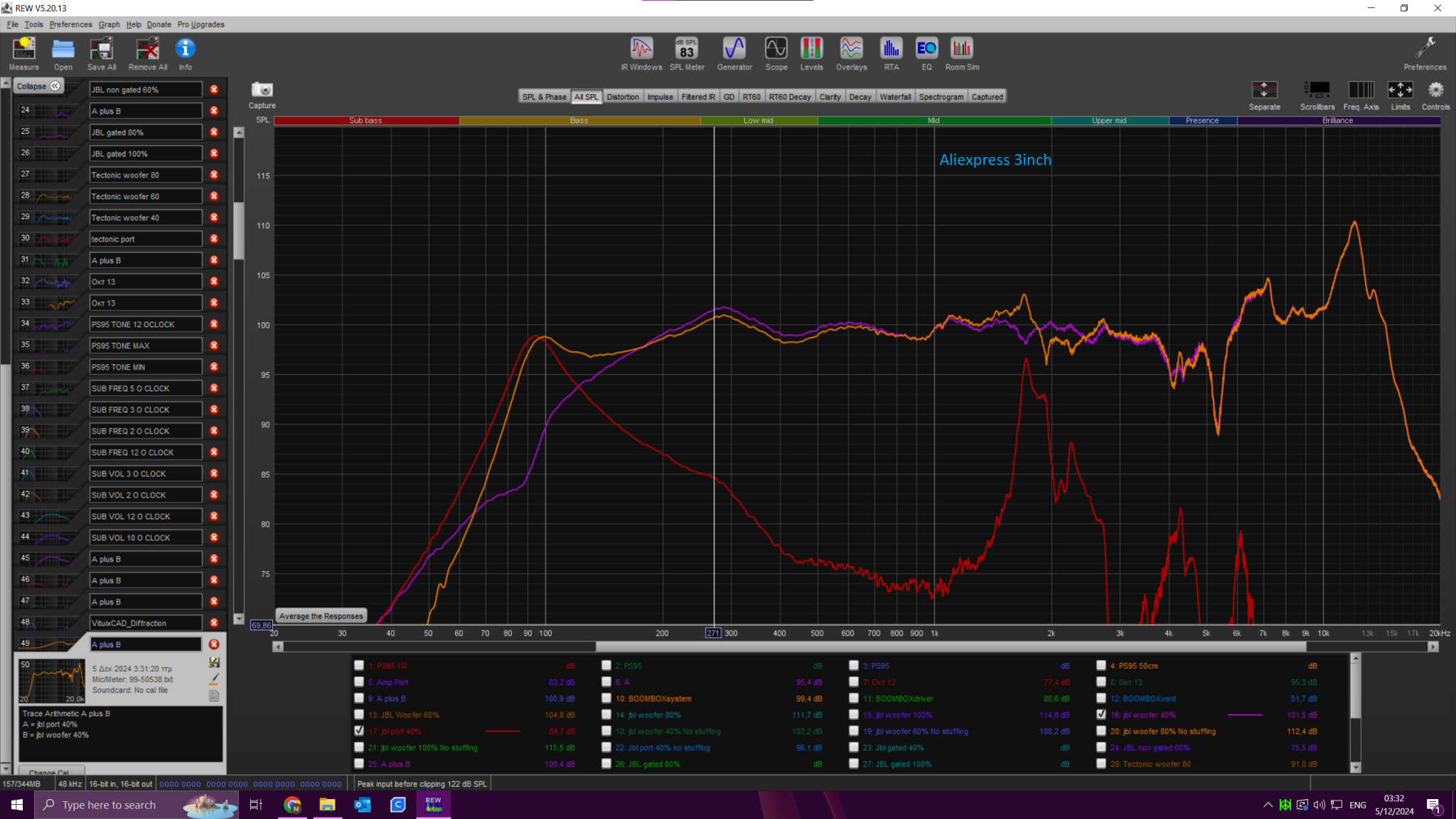Click red line swatch for jbl port 40%

click(x=503, y=731)
